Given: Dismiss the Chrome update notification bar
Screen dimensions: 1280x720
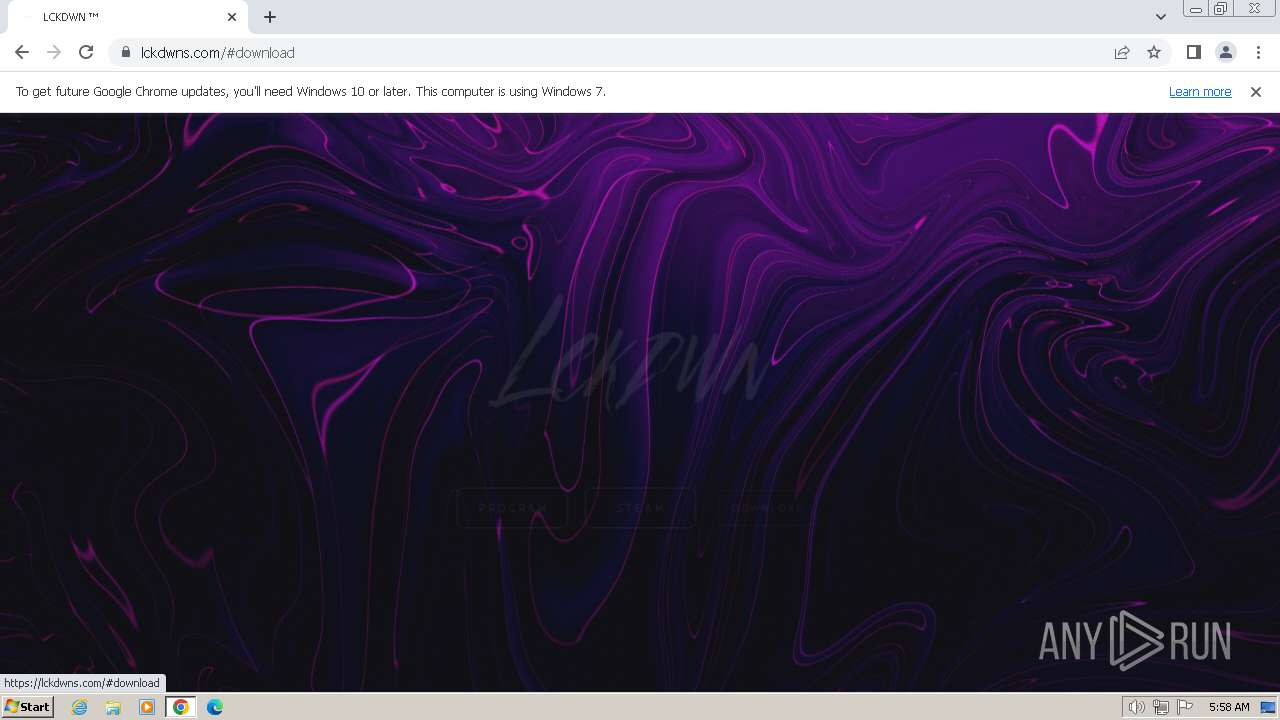Looking at the screenshot, I should [1256, 91].
